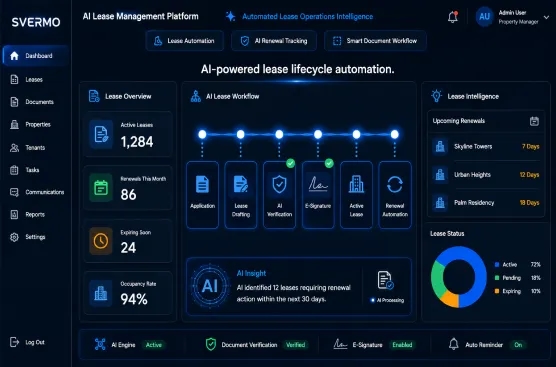This screenshot has height=367, width=556.
Task: Click the Lease Intelligence lightbulb icon
Action: [437, 96]
